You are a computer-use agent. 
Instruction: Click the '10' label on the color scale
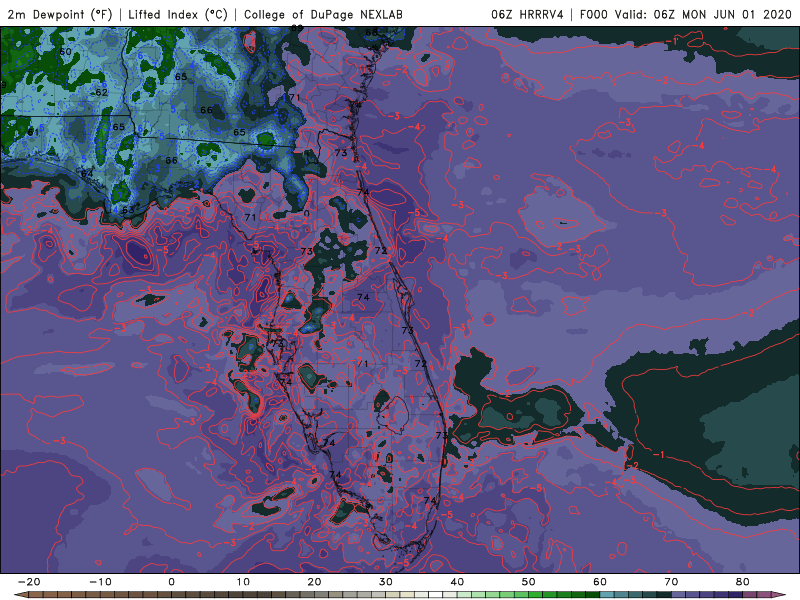pyautogui.click(x=243, y=582)
